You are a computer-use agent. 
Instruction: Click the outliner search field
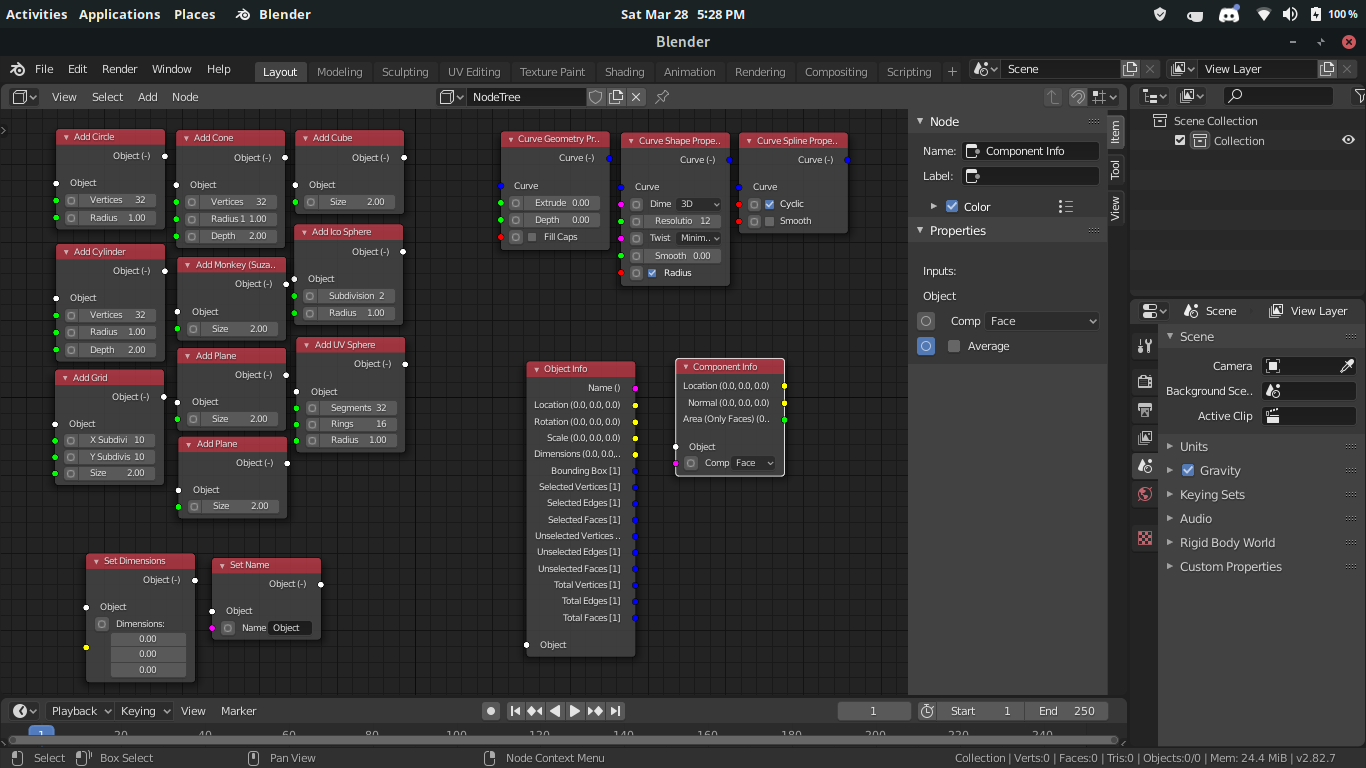[x=1278, y=96]
